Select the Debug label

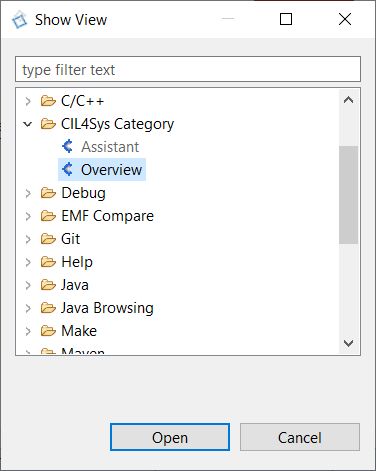click(x=83, y=193)
